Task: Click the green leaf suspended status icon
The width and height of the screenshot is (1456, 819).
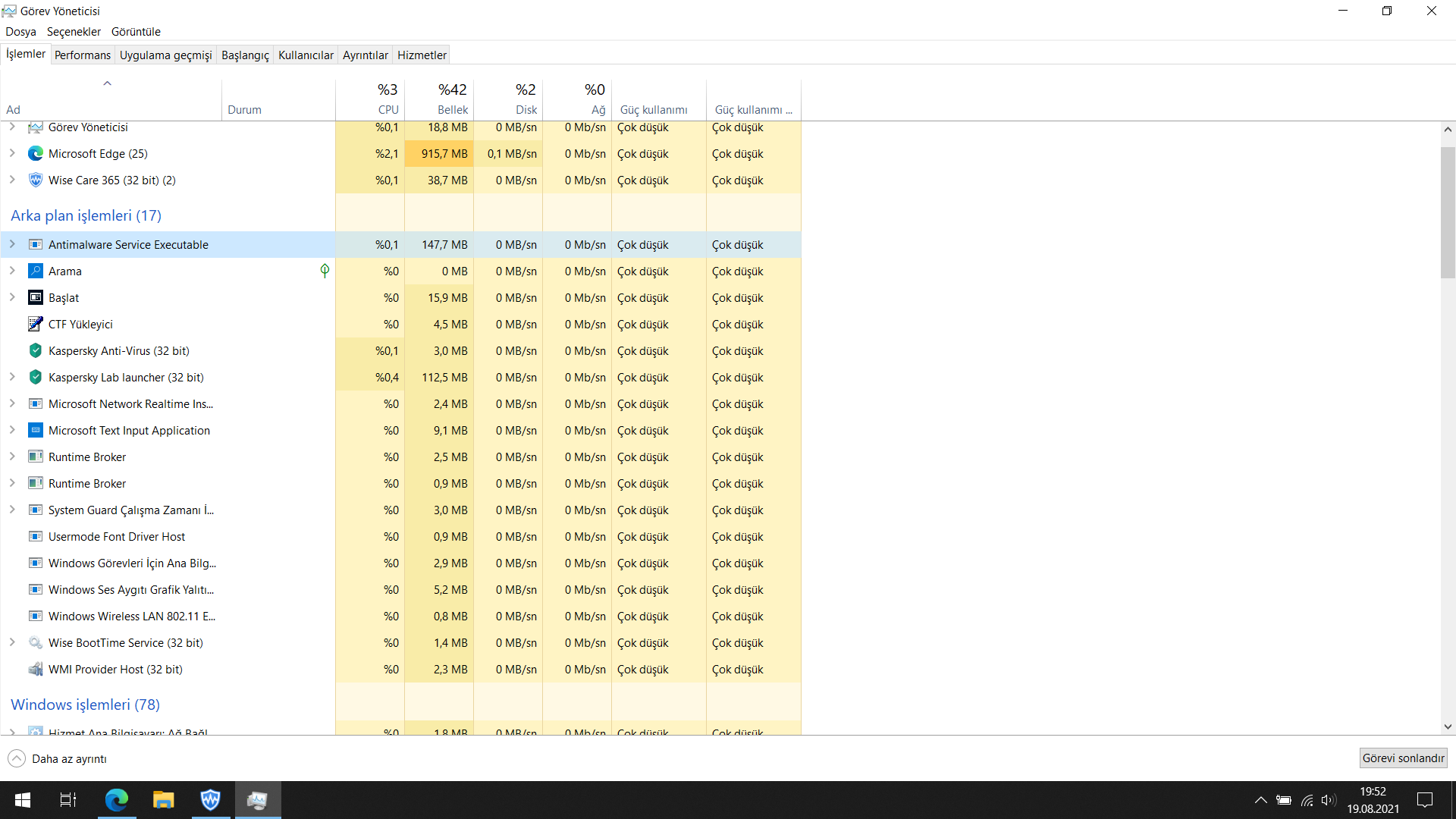Action: tap(325, 271)
